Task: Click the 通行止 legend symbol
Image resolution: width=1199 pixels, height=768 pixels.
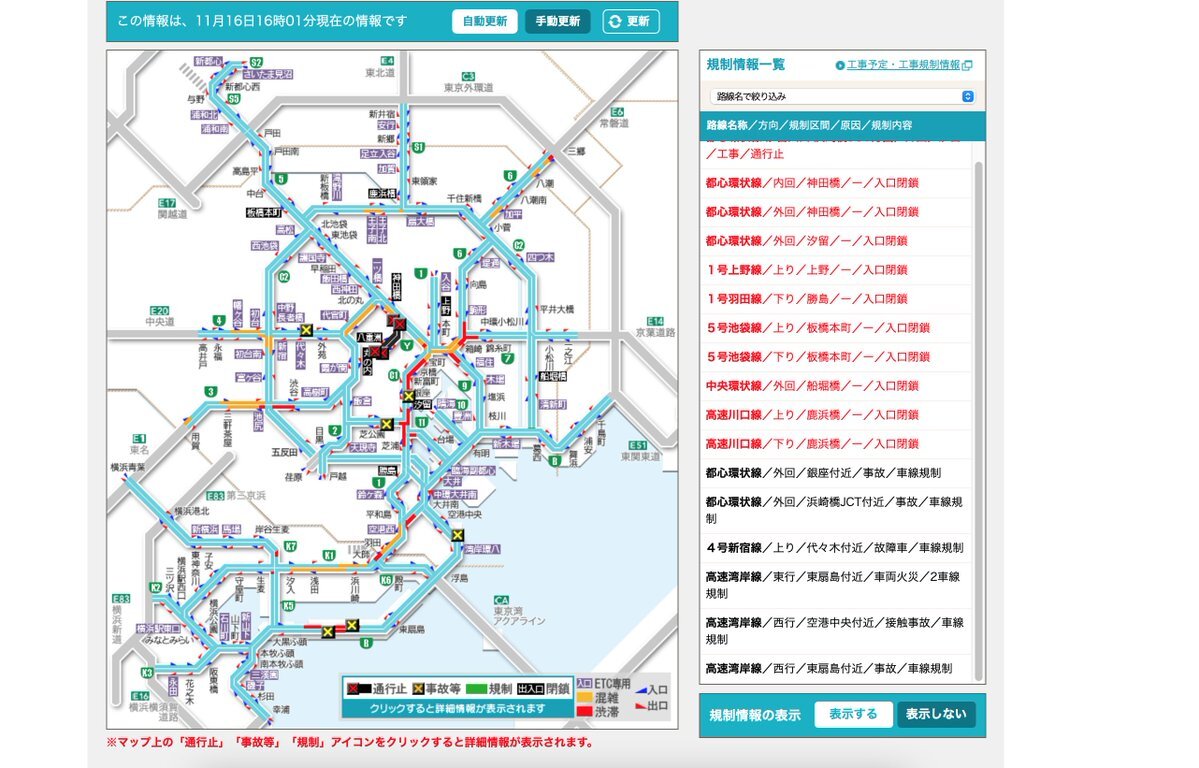Action: coord(359,688)
